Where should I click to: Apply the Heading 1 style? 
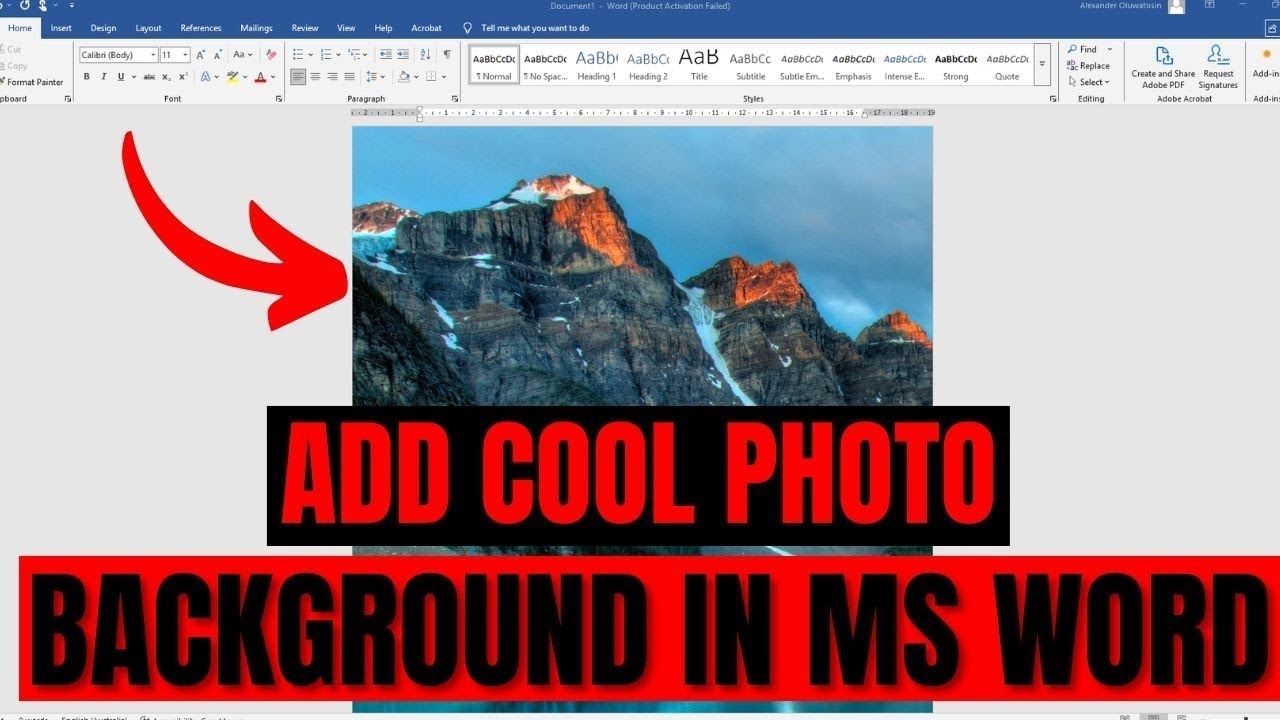(x=597, y=64)
